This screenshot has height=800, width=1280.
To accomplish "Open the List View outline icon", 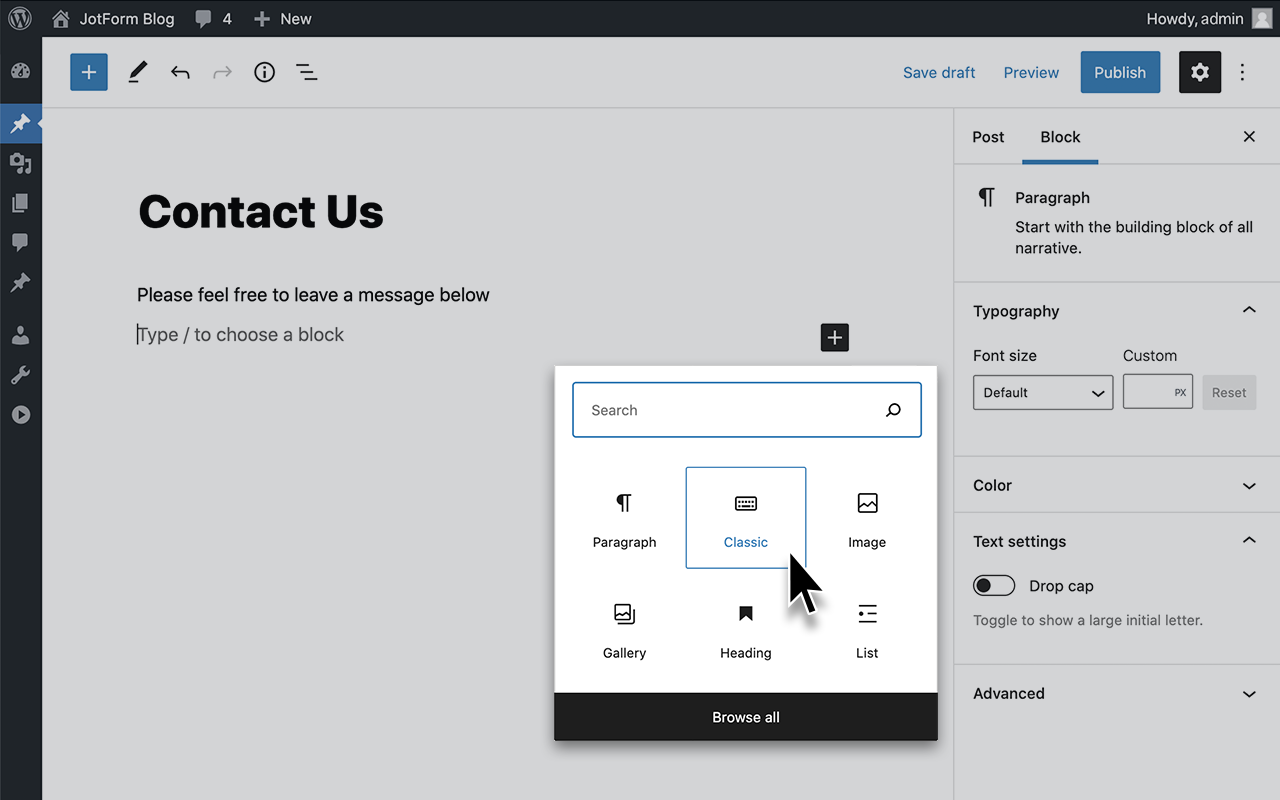I will 306,72.
